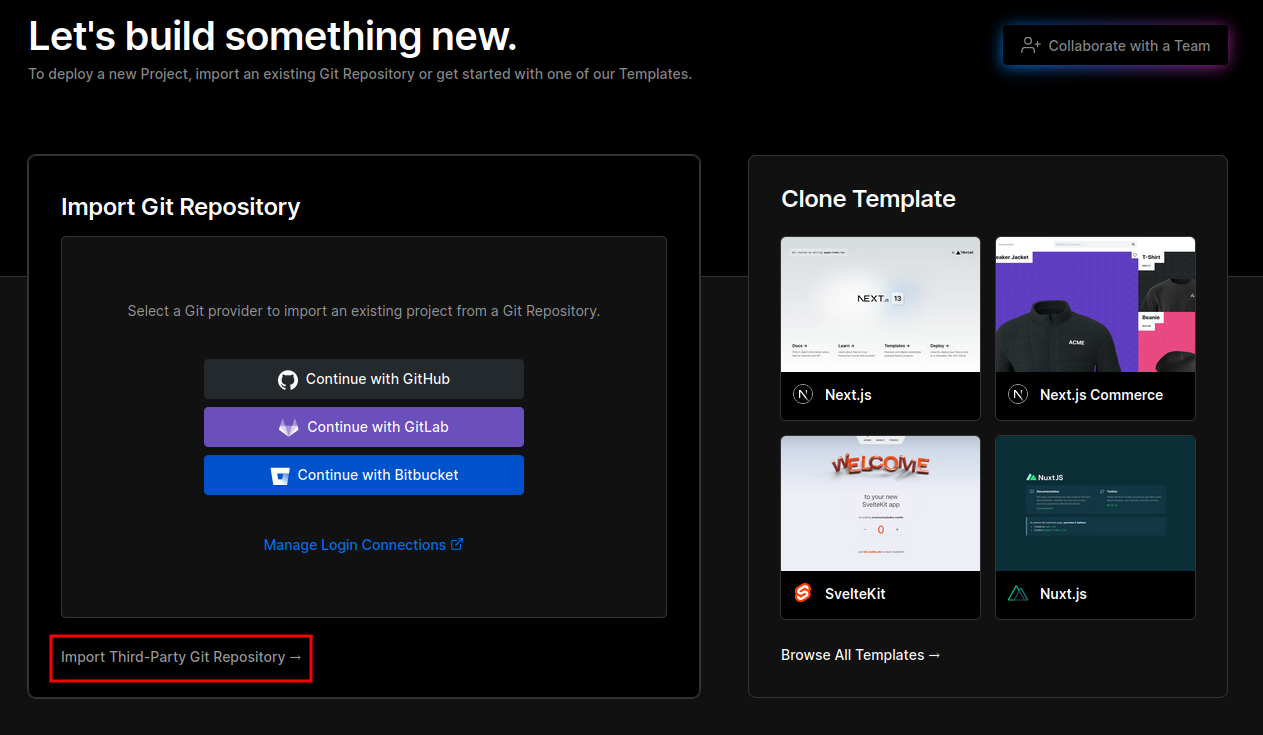Open the Next.js template preview thumbnail

click(880, 304)
